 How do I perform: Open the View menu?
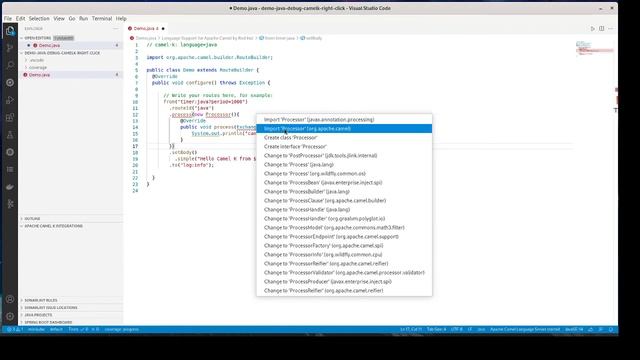pos(59,18)
